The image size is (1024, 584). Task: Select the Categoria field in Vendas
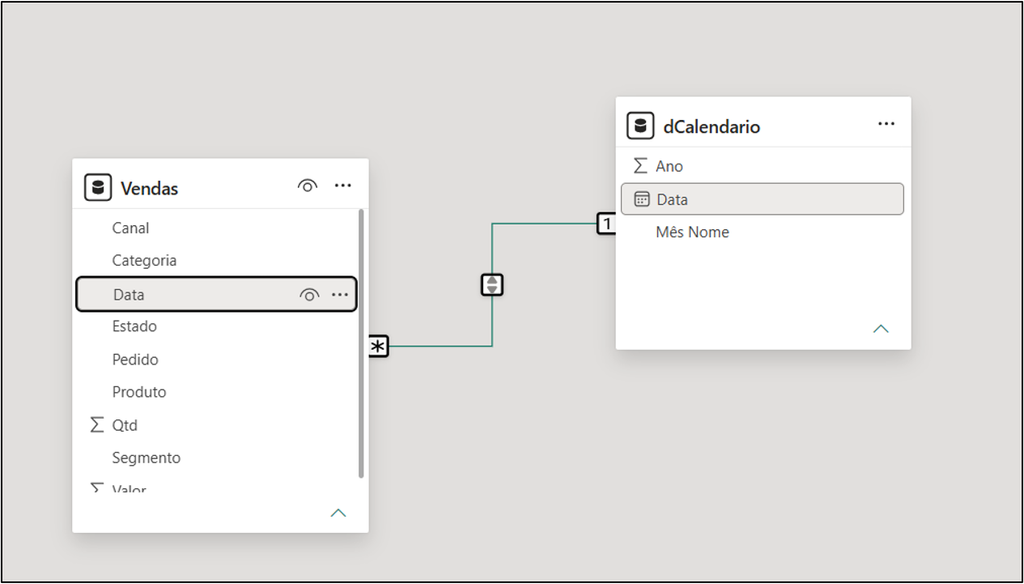pos(216,261)
